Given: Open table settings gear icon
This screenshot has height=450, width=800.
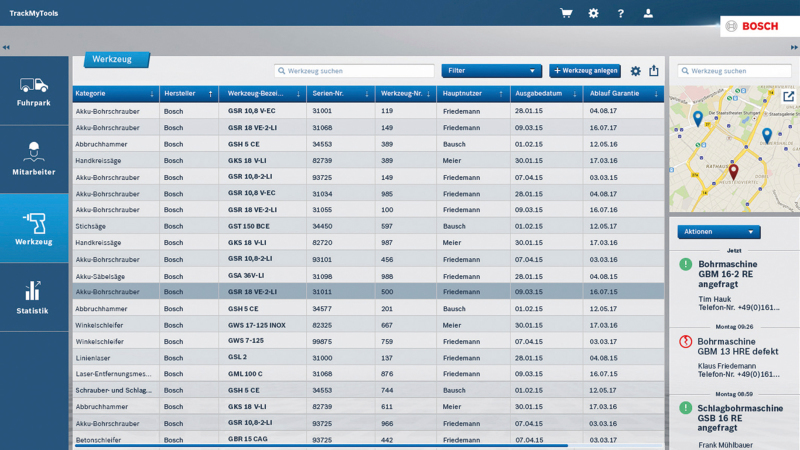Looking at the screenshot, I should [635, 71].
